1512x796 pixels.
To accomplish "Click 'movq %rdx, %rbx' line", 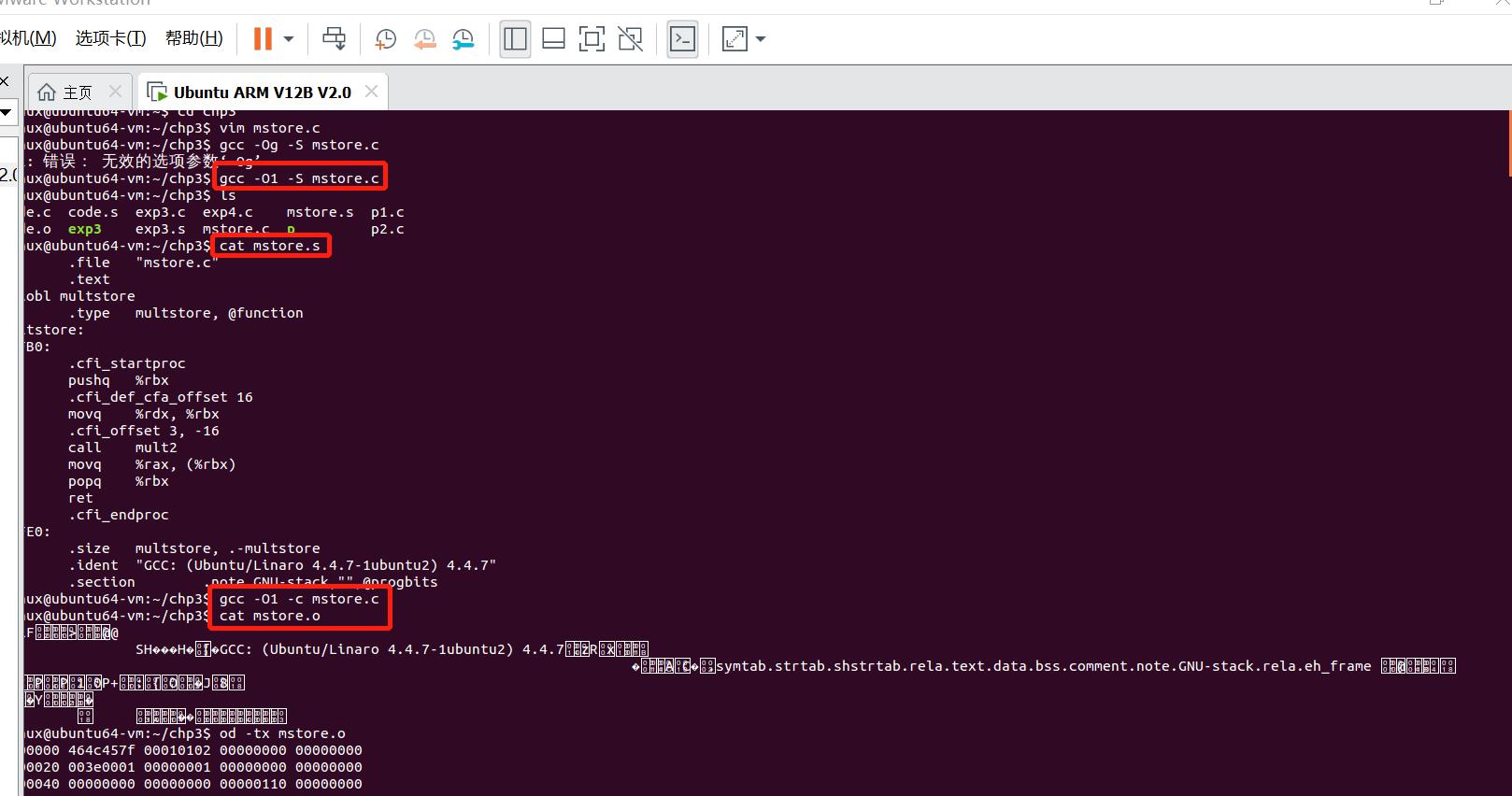I will 143,414.
